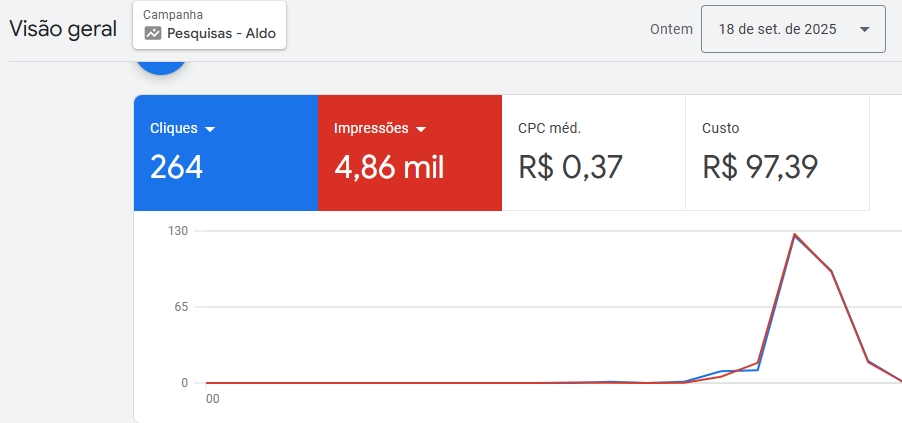
Task: Expand the date range arrow next to 18 de set. de 2025
Action: [x=864, y=29]
